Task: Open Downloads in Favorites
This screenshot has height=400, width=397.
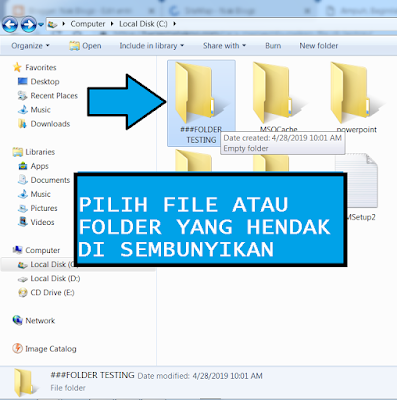Action: coord(50,124)
